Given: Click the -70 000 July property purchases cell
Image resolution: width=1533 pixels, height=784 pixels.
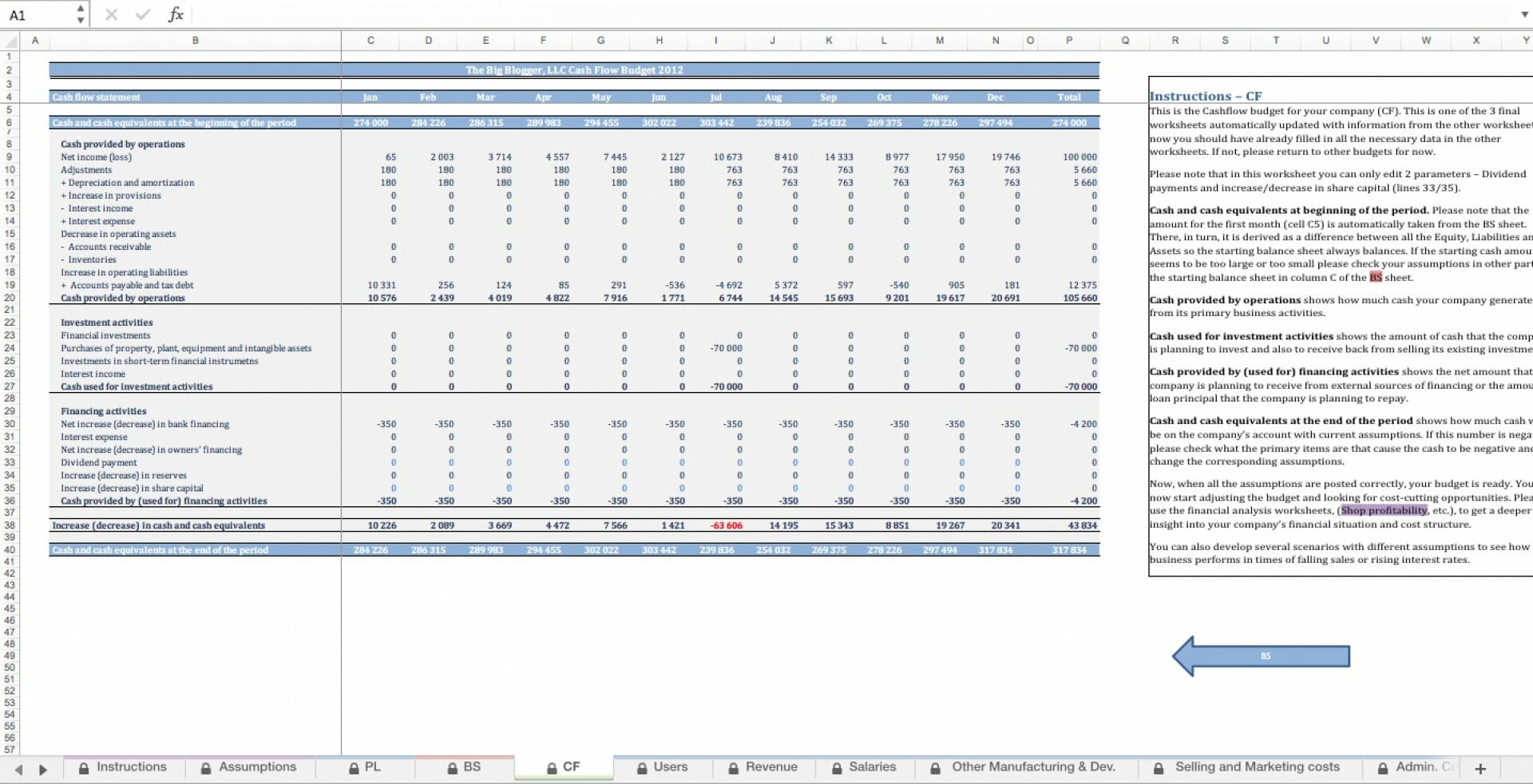Looking at the screenshot, I should click(x=726, y=348).
